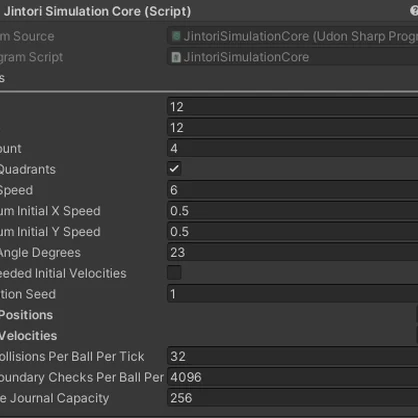The image size is (418, 418).
Task: Click the script file icon in Program Script field
Action: click(x=176, y=57)
